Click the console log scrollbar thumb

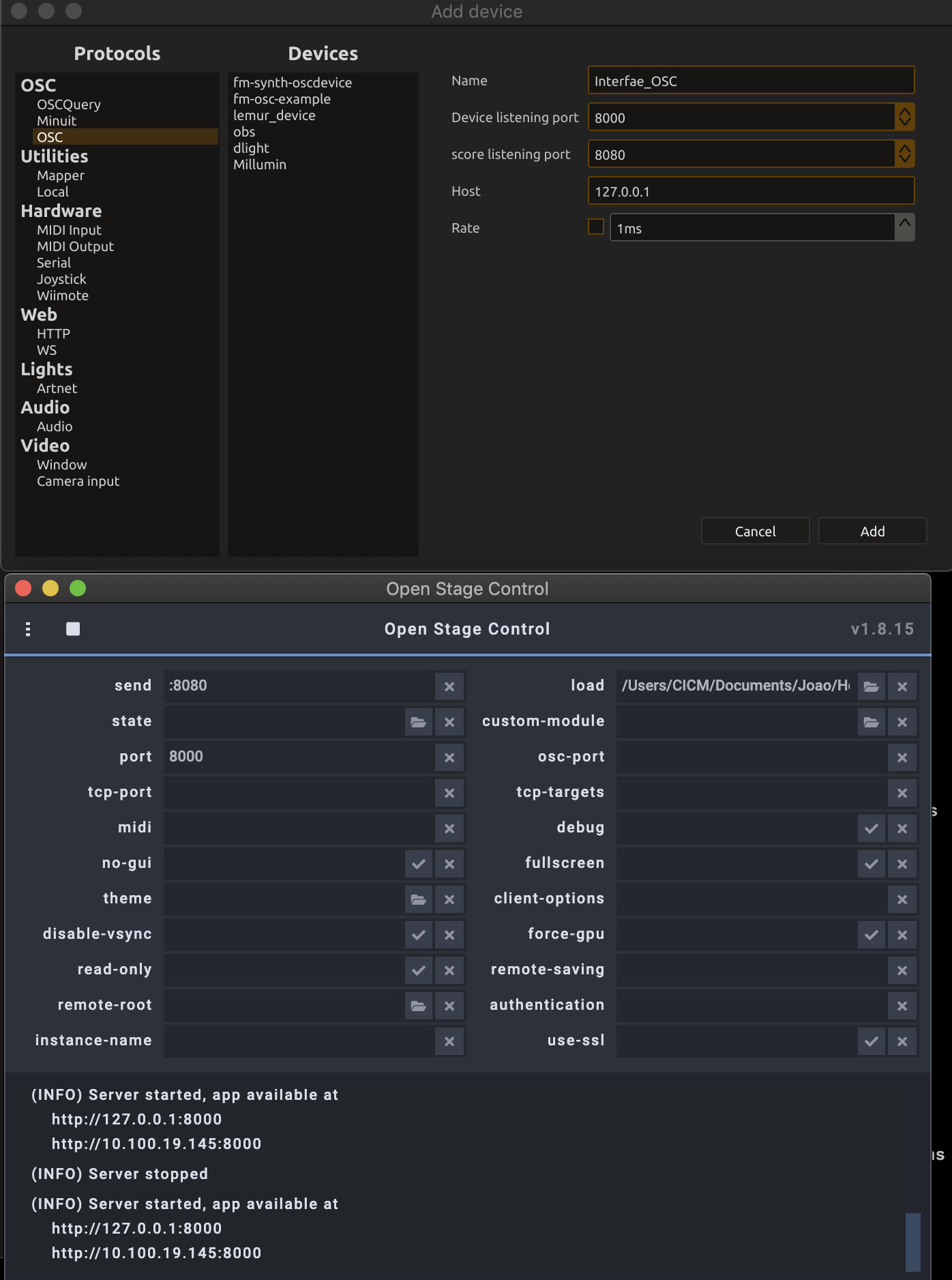coord(912,1242)
